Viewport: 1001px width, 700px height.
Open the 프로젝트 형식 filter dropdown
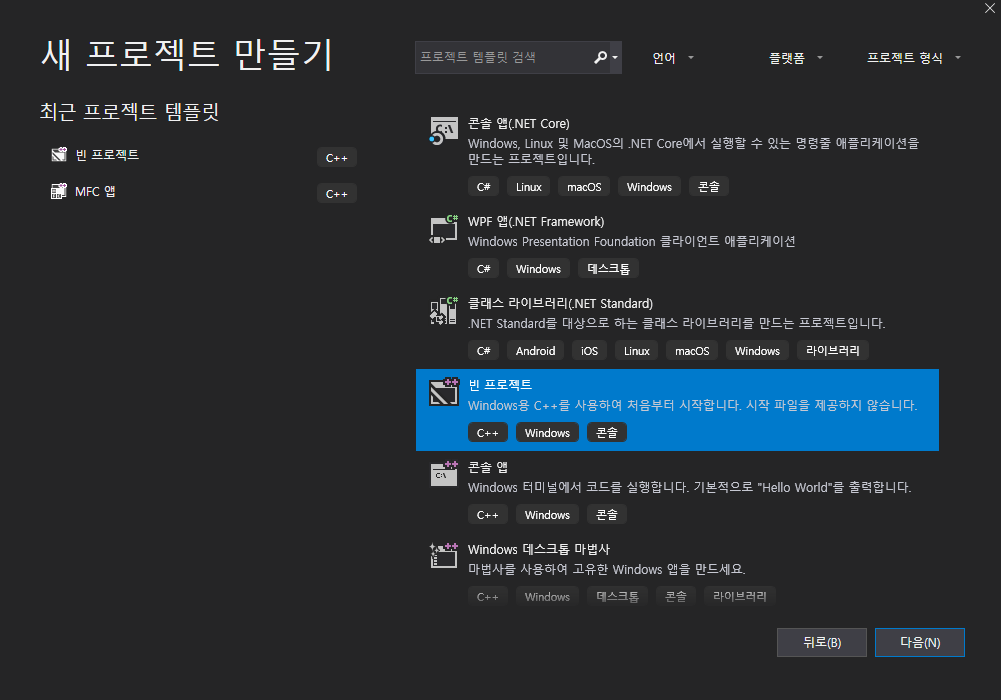tap(913, 58)
